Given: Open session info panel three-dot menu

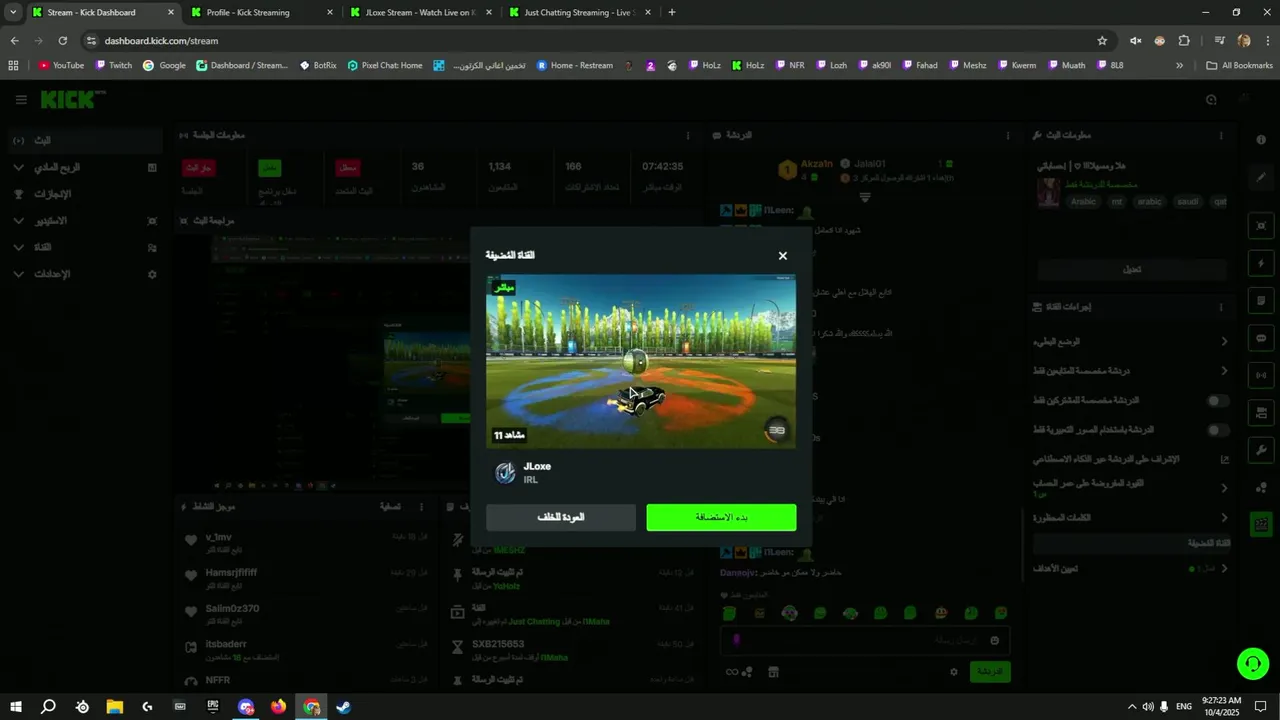Looking at the screenshot, I should coord(687,135).
